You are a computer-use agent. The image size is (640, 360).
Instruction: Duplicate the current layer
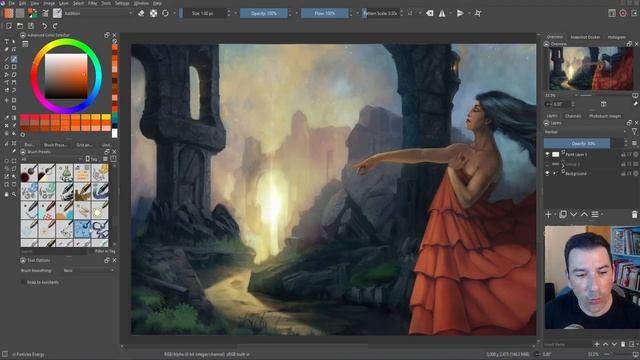tap(562, 214)
